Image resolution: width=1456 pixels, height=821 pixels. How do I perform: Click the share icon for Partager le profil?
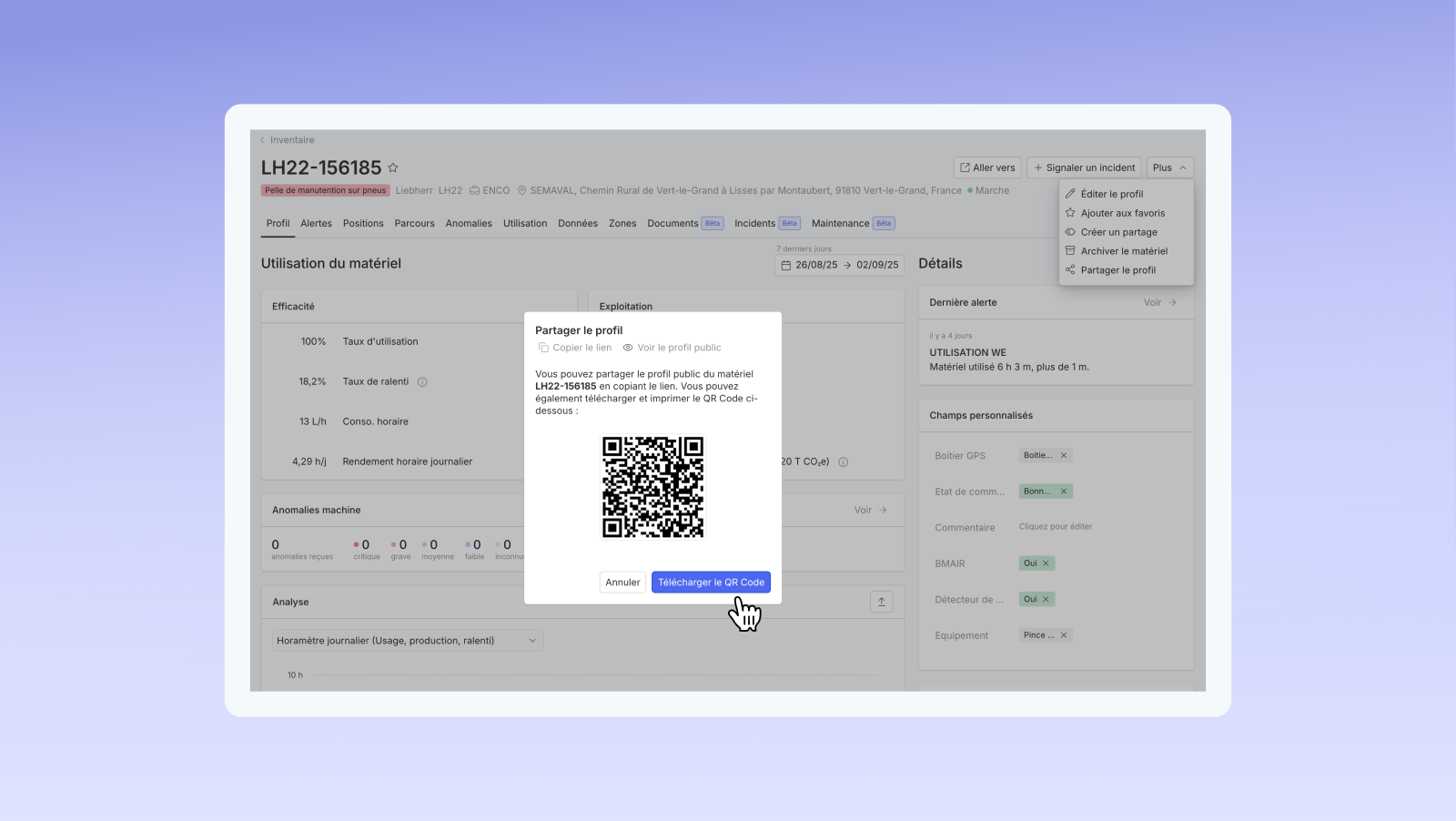[1070, 270]
